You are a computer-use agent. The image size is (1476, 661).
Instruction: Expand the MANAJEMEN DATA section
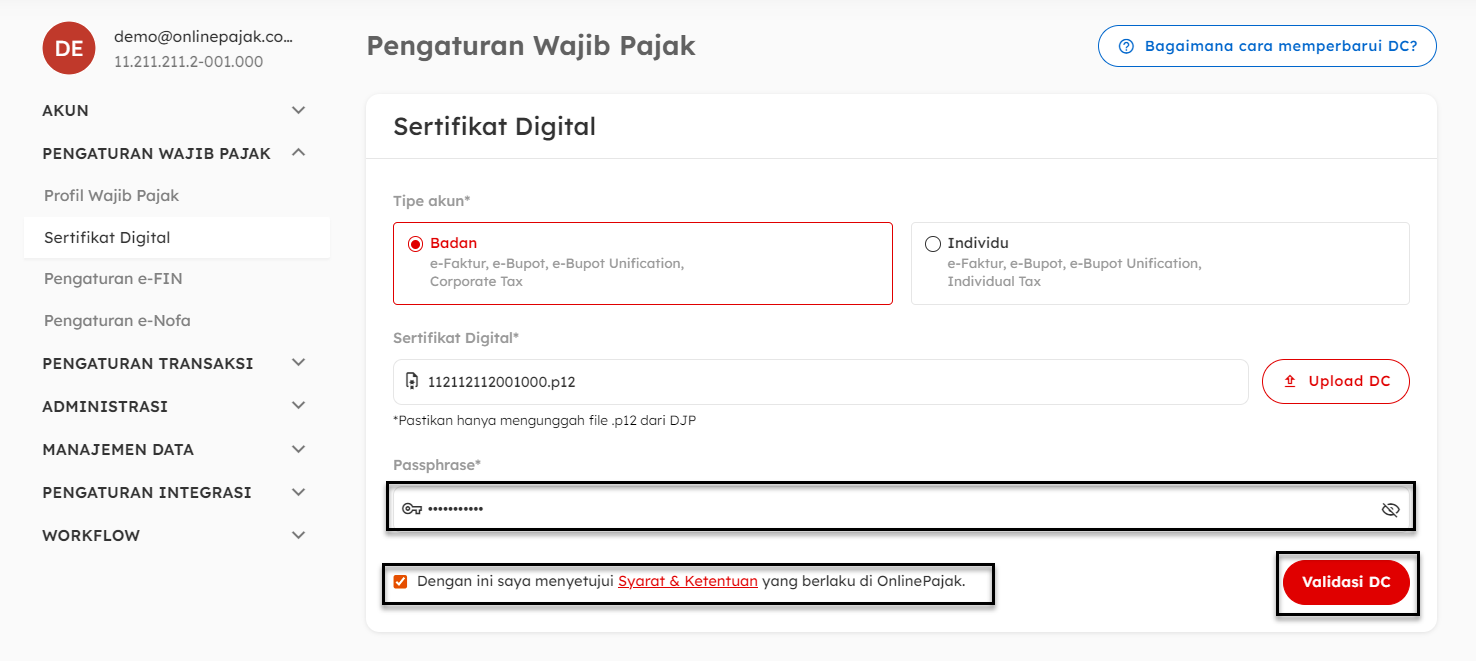point(298,449)
